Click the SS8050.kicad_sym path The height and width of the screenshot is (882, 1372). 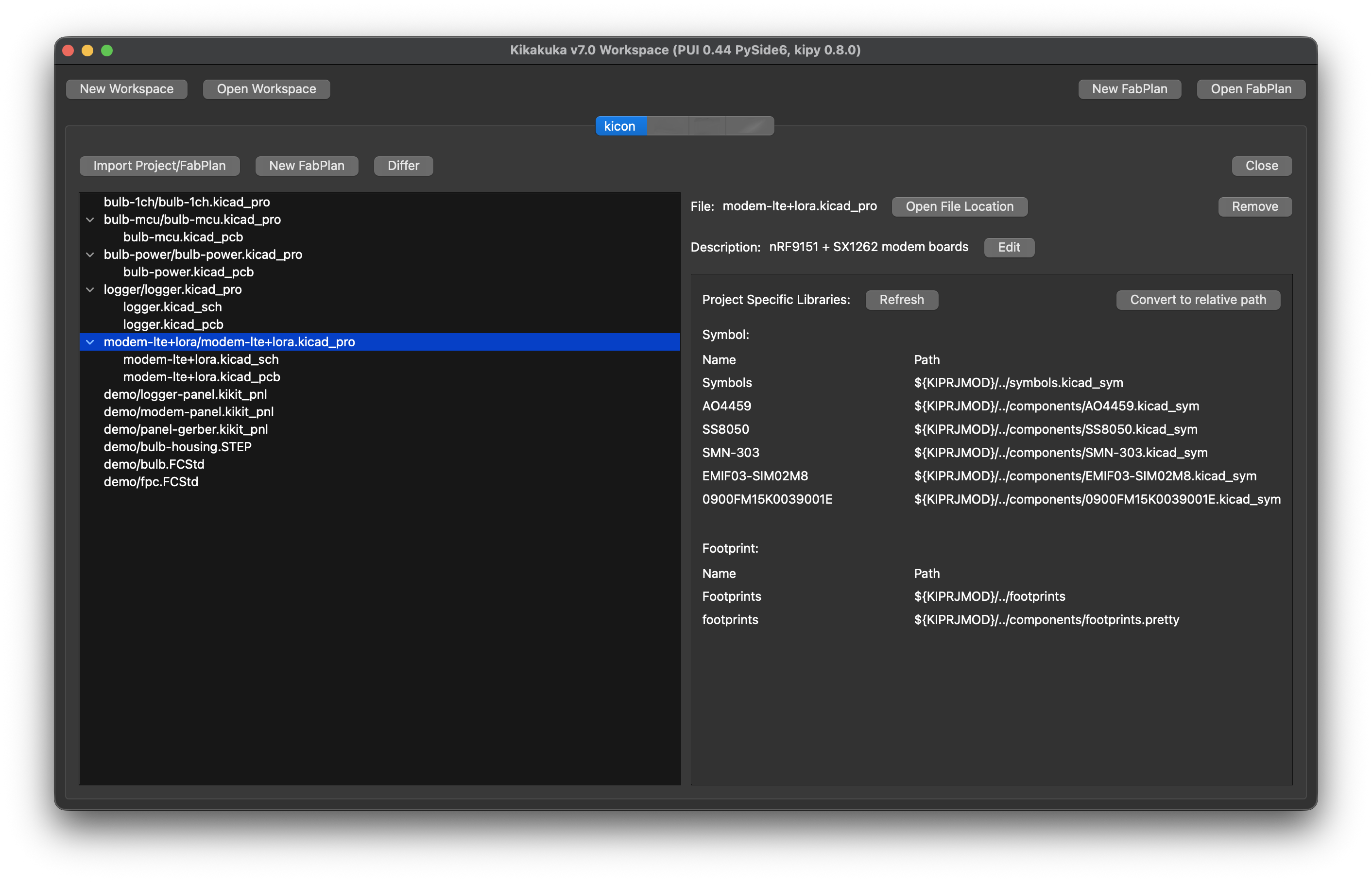pos(1056,429)
